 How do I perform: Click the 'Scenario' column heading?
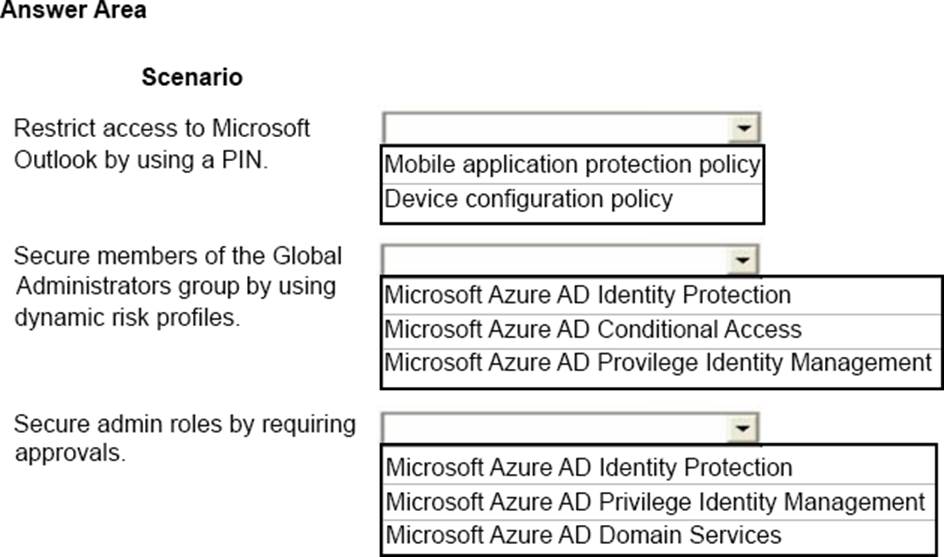click(x=192, y=77)
